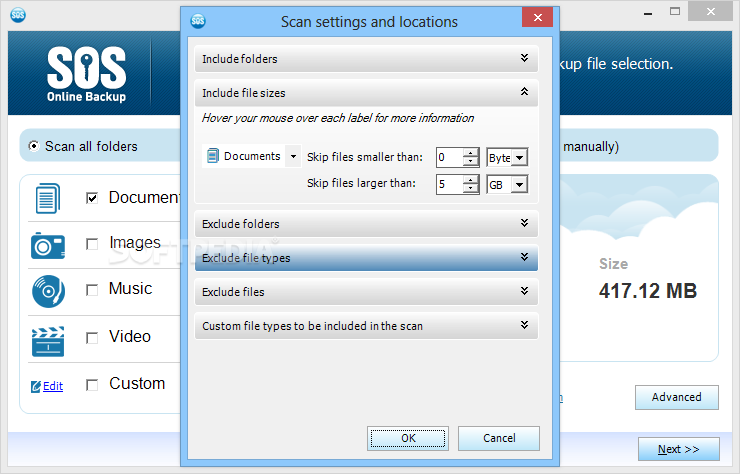The height and width of the screenshot is (474, 740).
Task: Expand the Exclude folders section
Action: coord(366,224)
